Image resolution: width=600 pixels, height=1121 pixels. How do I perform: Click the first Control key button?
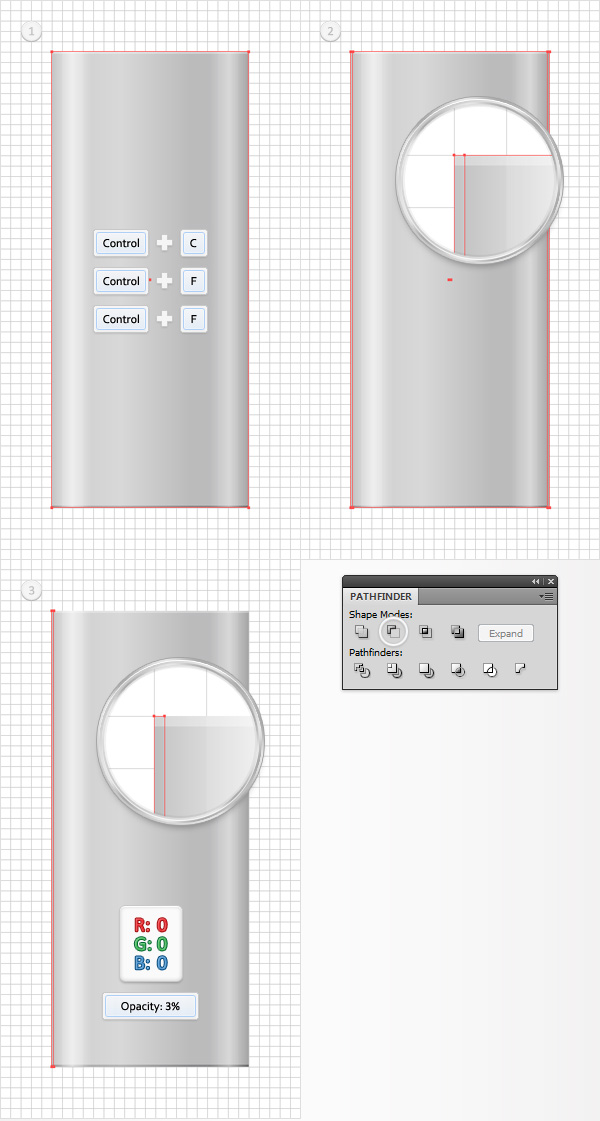click(121, 243)
